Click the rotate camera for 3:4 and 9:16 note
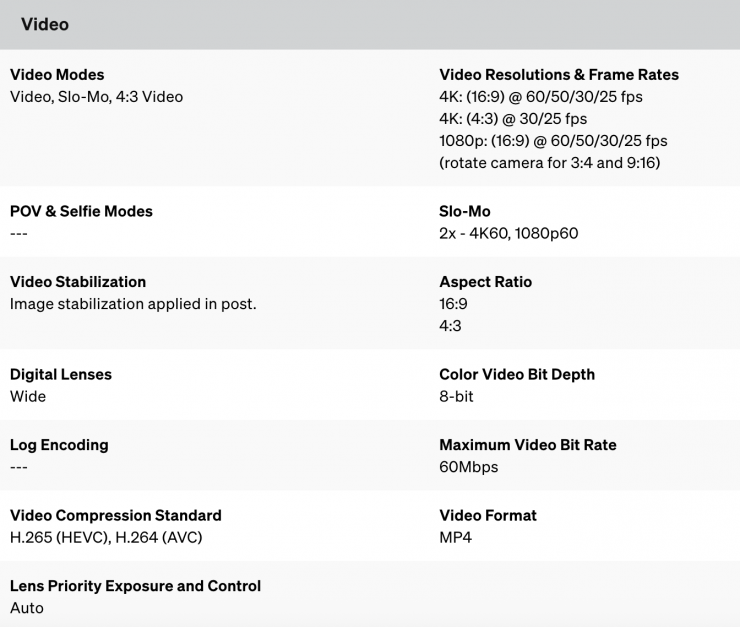Viewport: 740px width, 627px height. coord(549,163)
